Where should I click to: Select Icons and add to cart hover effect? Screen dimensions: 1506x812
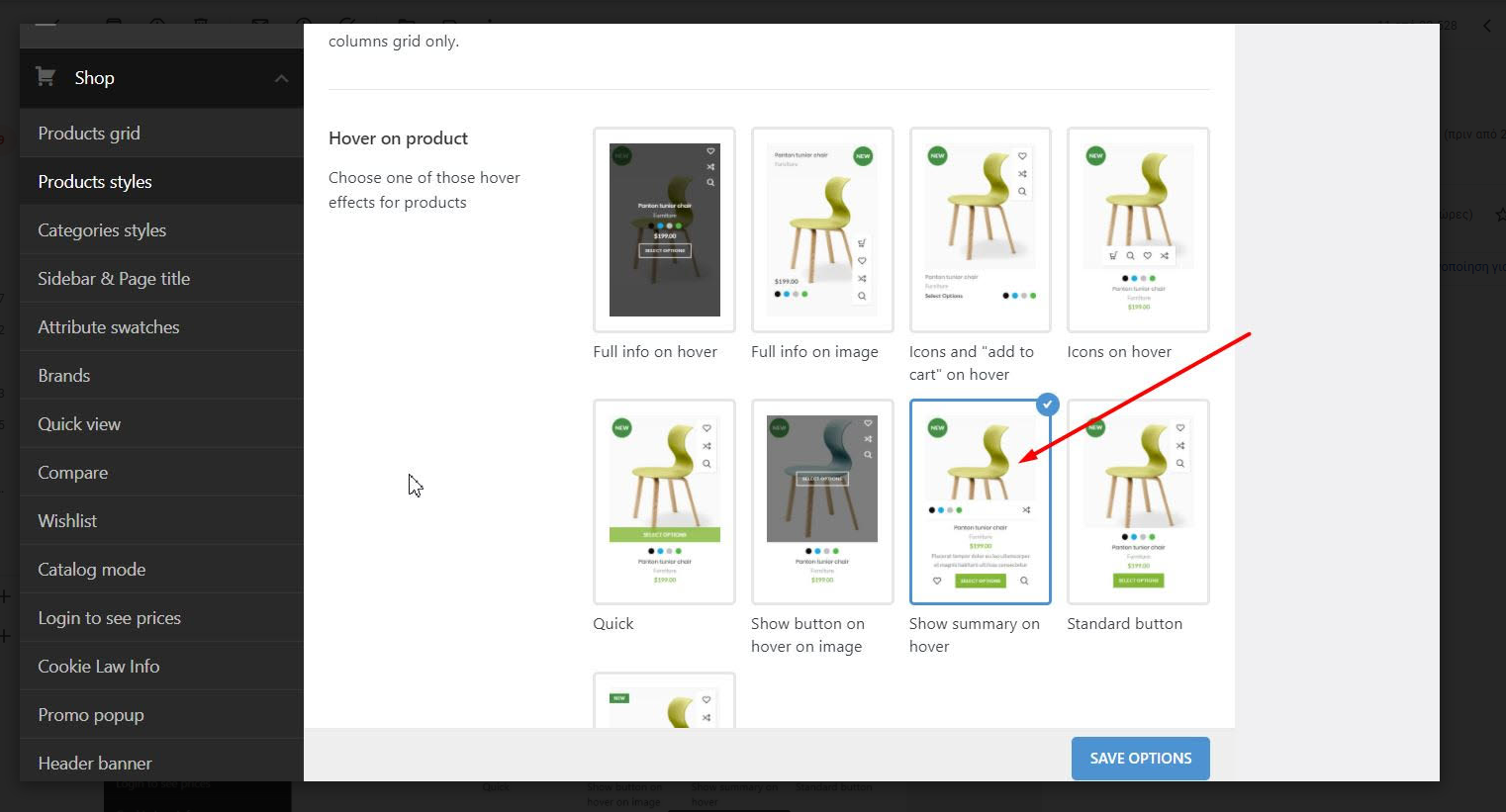980,229
